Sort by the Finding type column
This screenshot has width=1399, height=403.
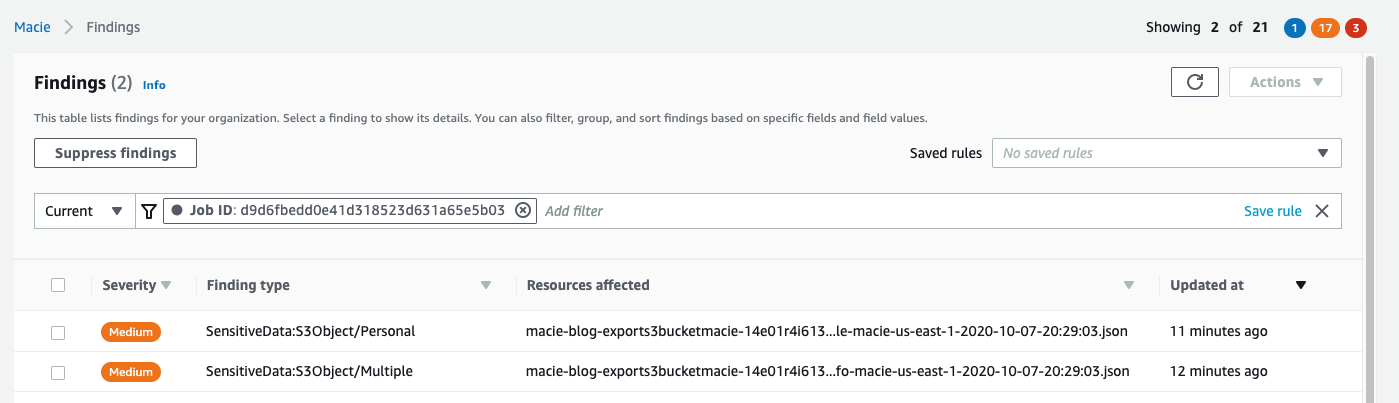click(x=486, y=285)
